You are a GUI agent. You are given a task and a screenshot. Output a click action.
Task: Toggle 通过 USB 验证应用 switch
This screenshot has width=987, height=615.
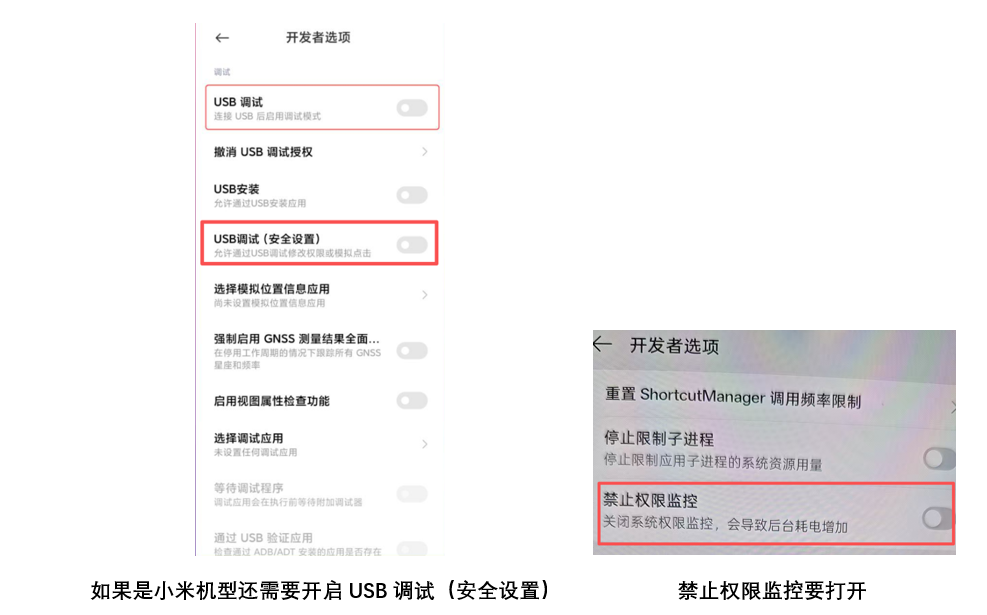412,548
